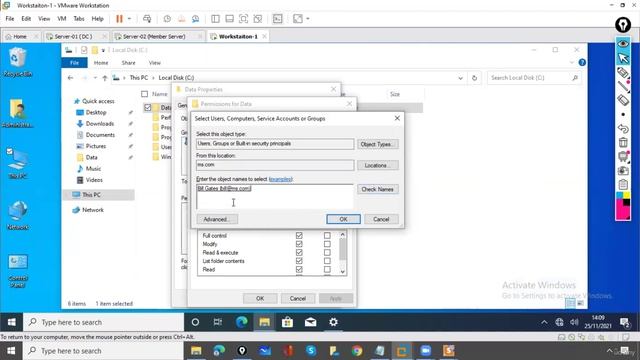This screenshot has width=640, height=360.
Task: Open the dropdown next to the pause button
Action: click(129, 19)
